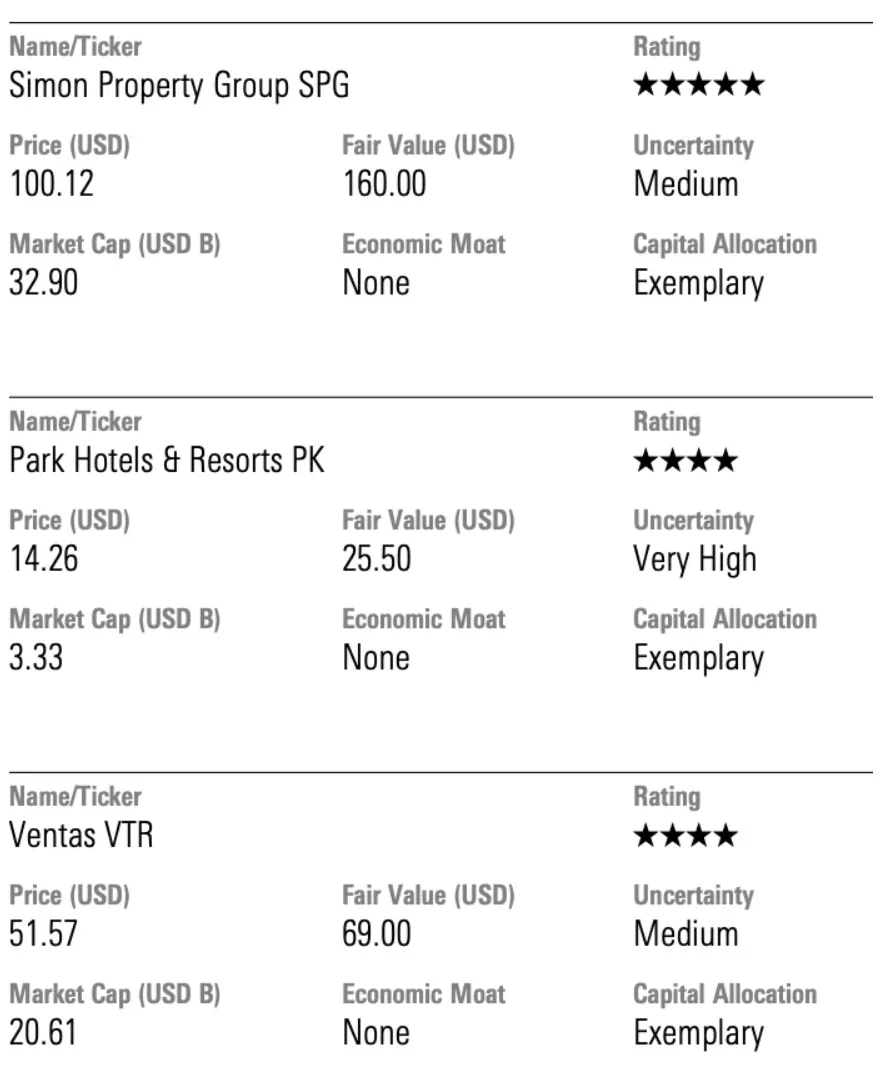Select Simon Property fair value 160.00
The image size is (890, 1066).
385,184
